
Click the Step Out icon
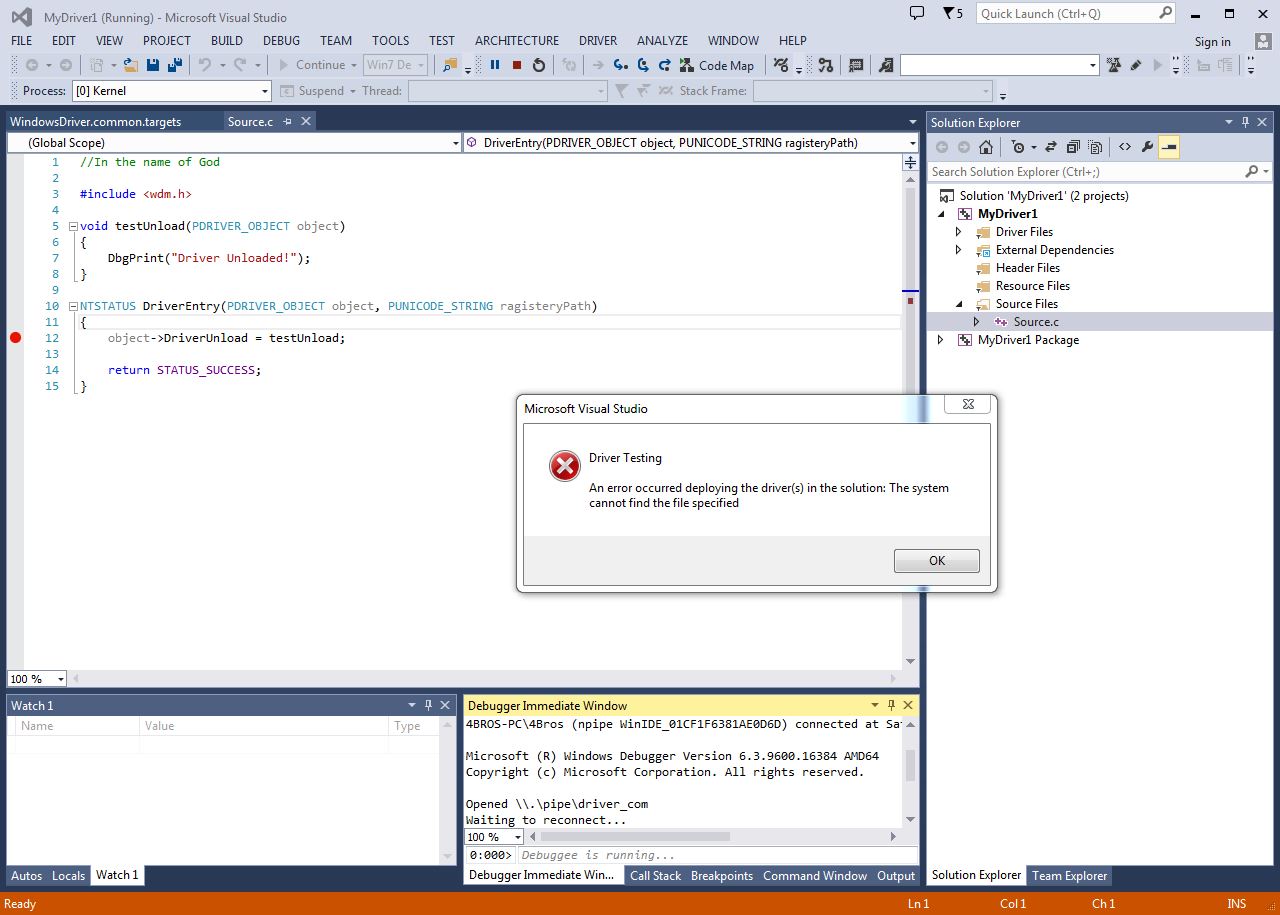(x=664, y=65)
